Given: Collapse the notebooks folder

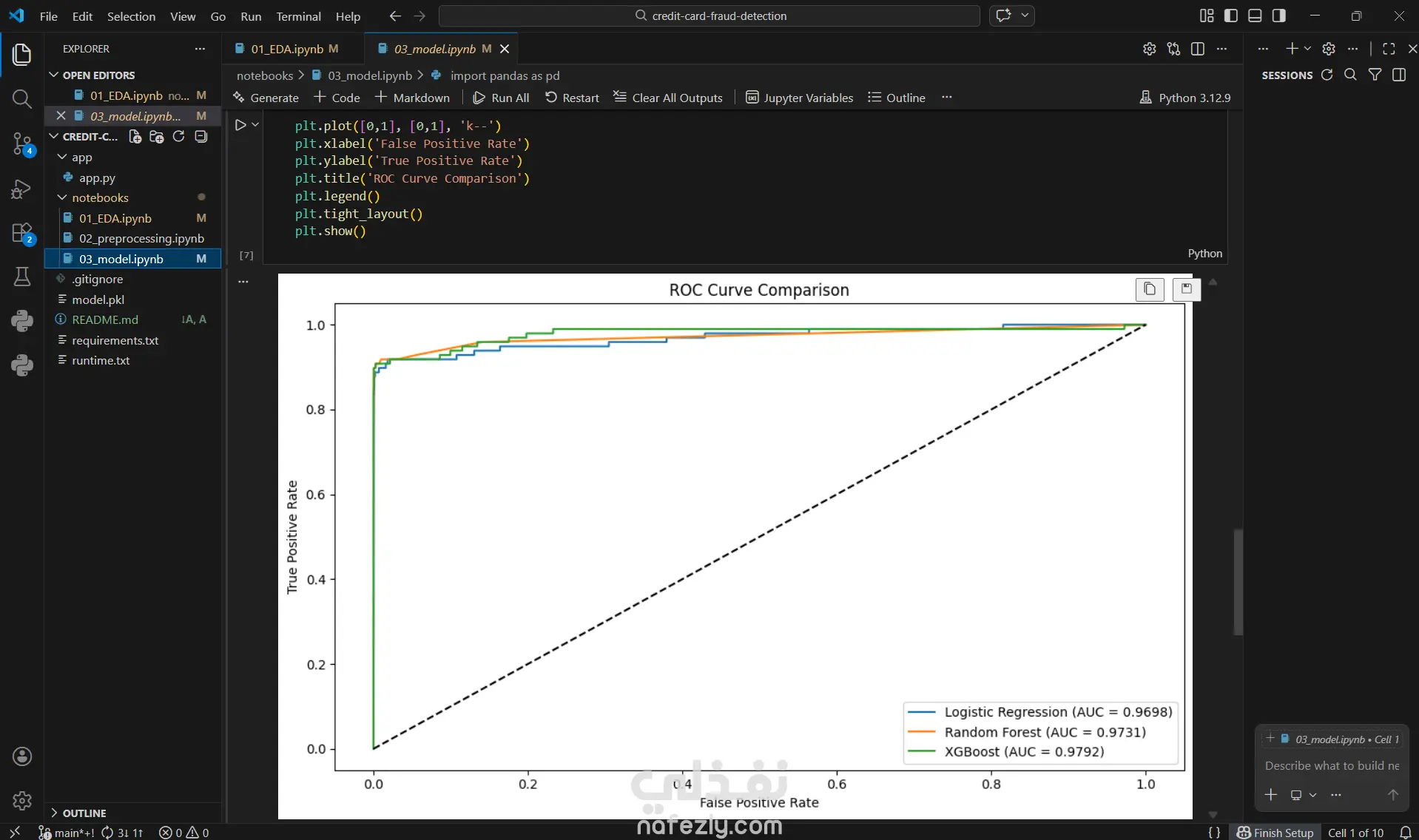Looking at the screenshot, I should [x=62, y=197].
